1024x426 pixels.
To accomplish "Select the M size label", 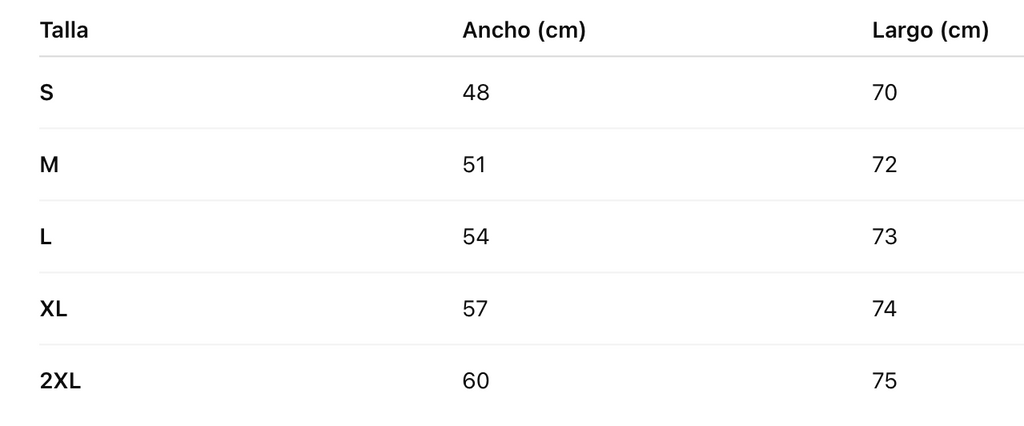I will tap(49, 165).
